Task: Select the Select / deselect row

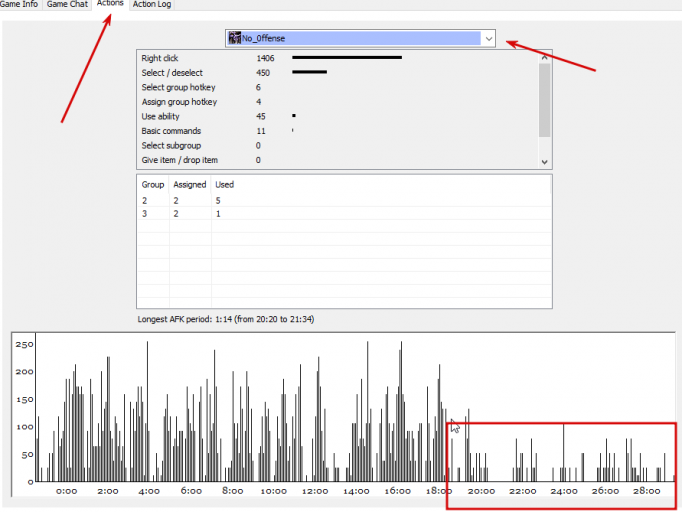Action: tap(338, 73)
